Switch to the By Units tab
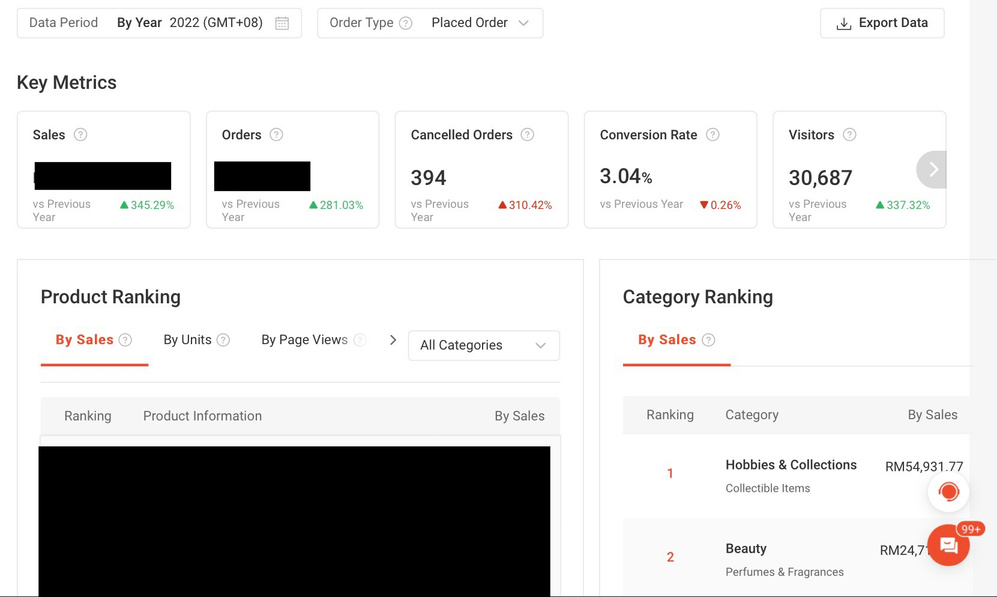The image size is (997, 597). pos(188,340)
